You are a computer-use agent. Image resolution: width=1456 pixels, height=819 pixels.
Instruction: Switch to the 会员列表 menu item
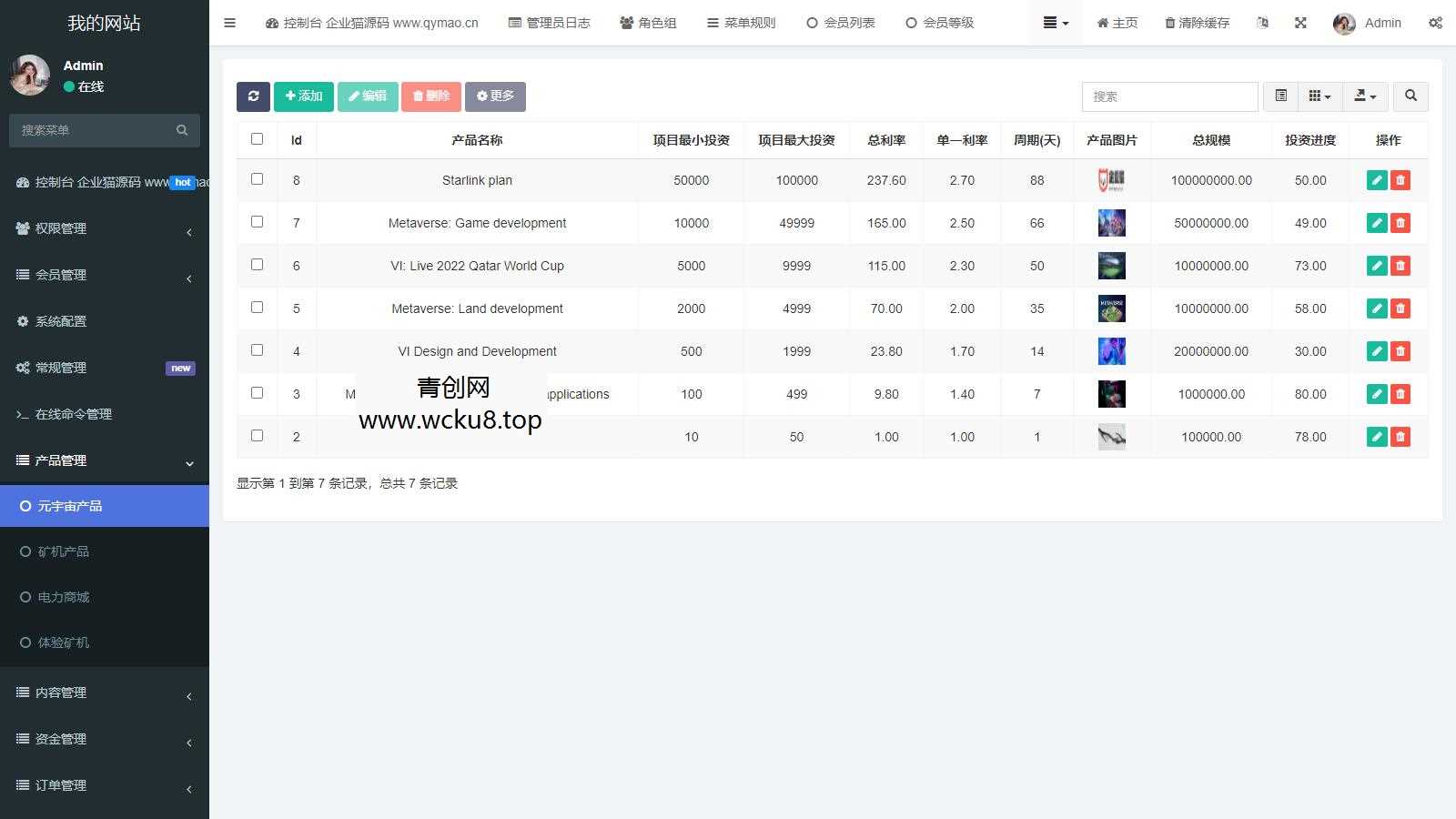(x=841, y=23)
